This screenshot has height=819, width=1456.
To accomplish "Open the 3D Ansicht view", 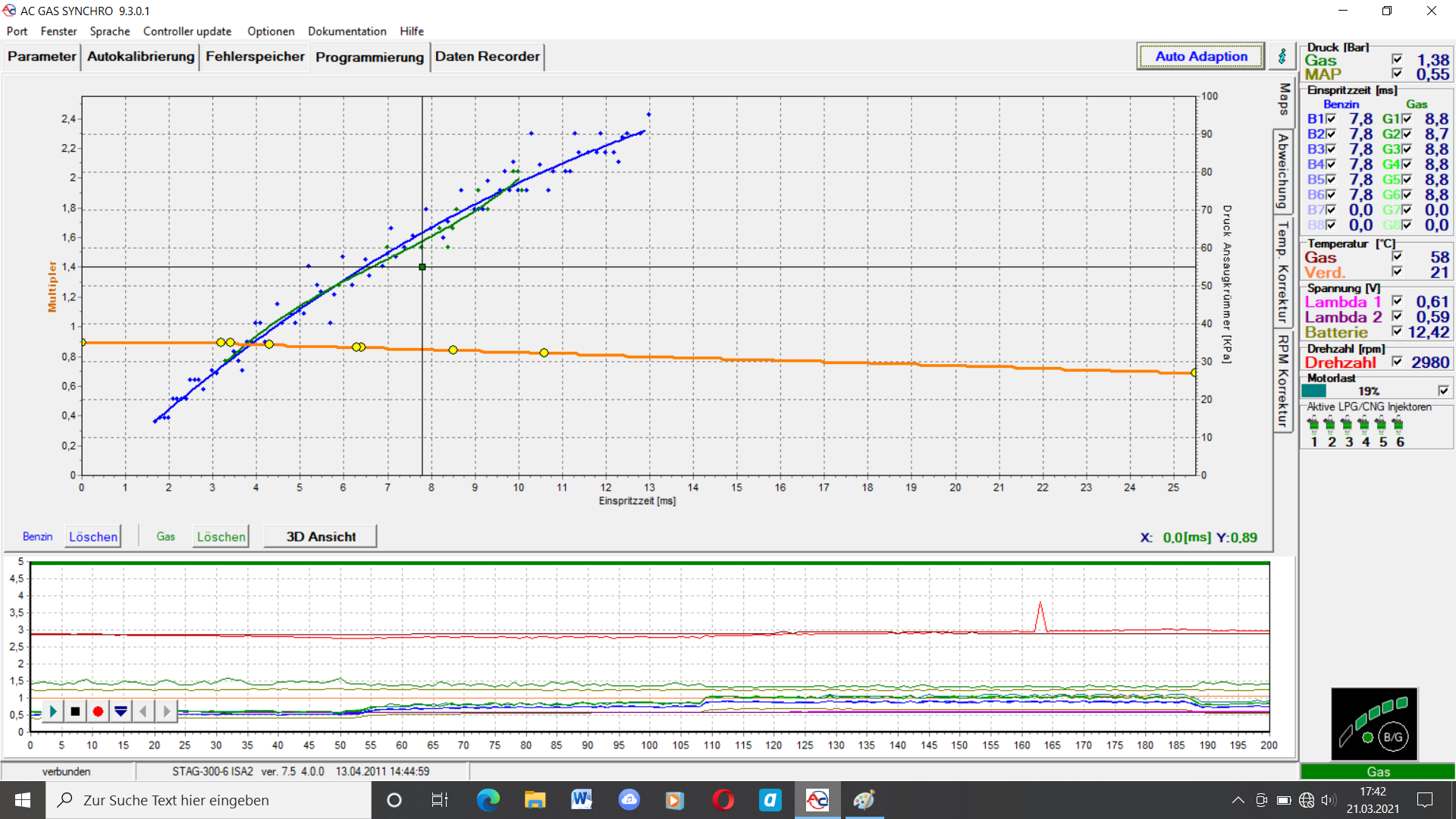I will pyautogui.click(x=321, y=537).
